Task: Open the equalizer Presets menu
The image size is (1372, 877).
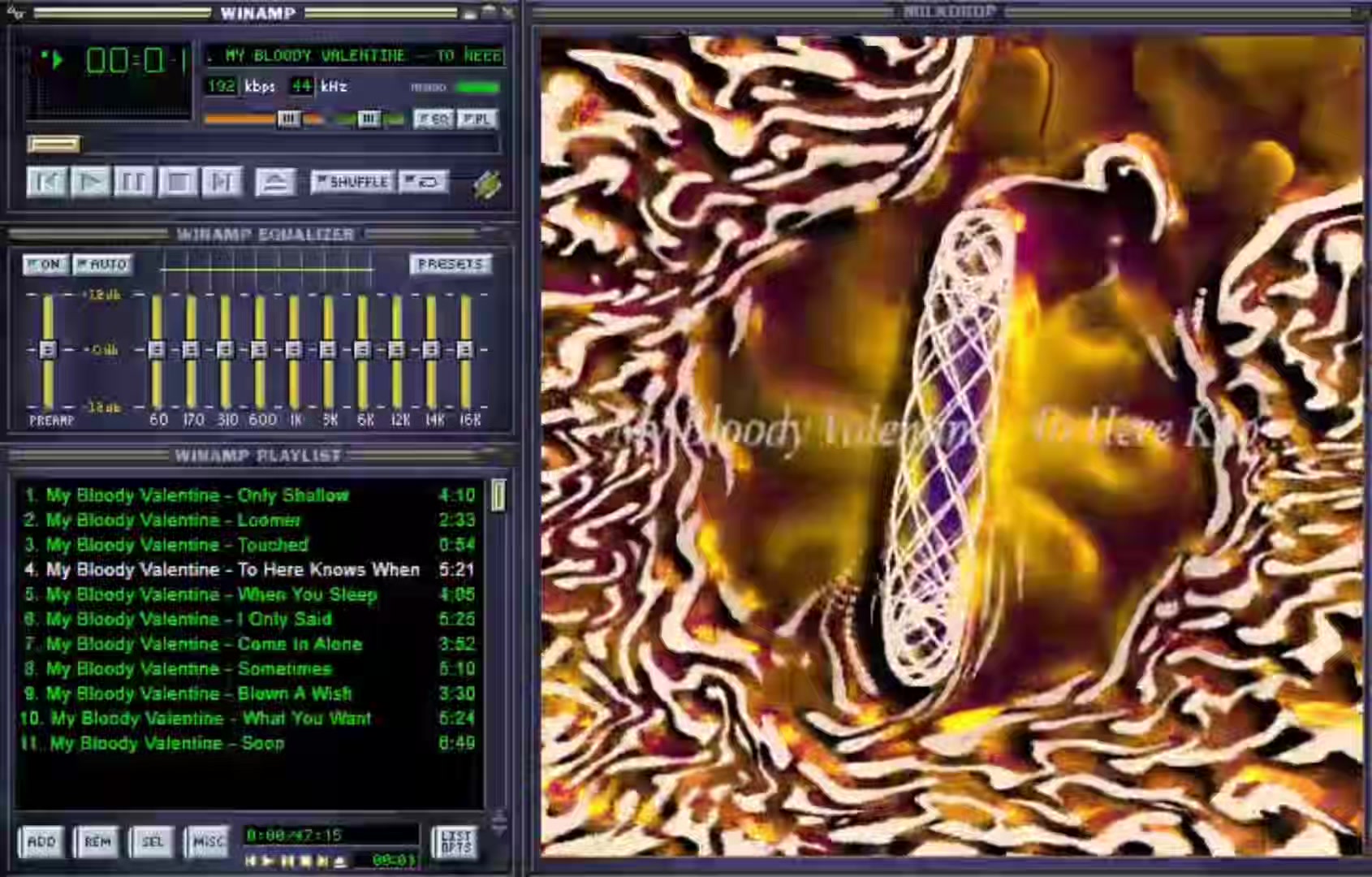Action: pos(451,265)
